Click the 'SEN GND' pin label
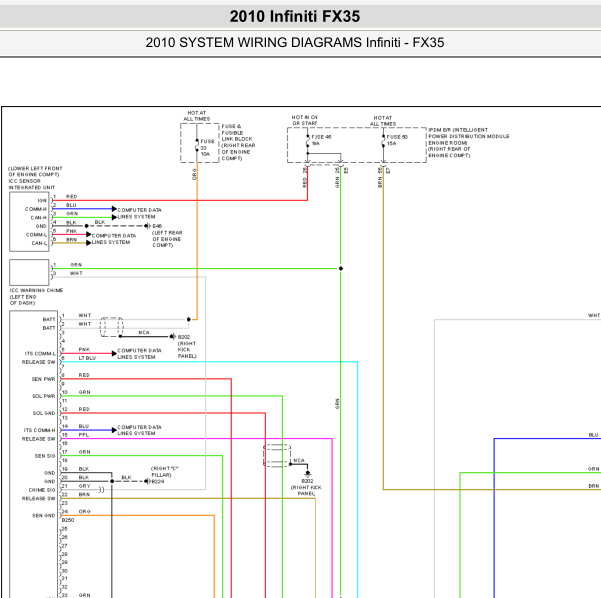 coord(43,516)
